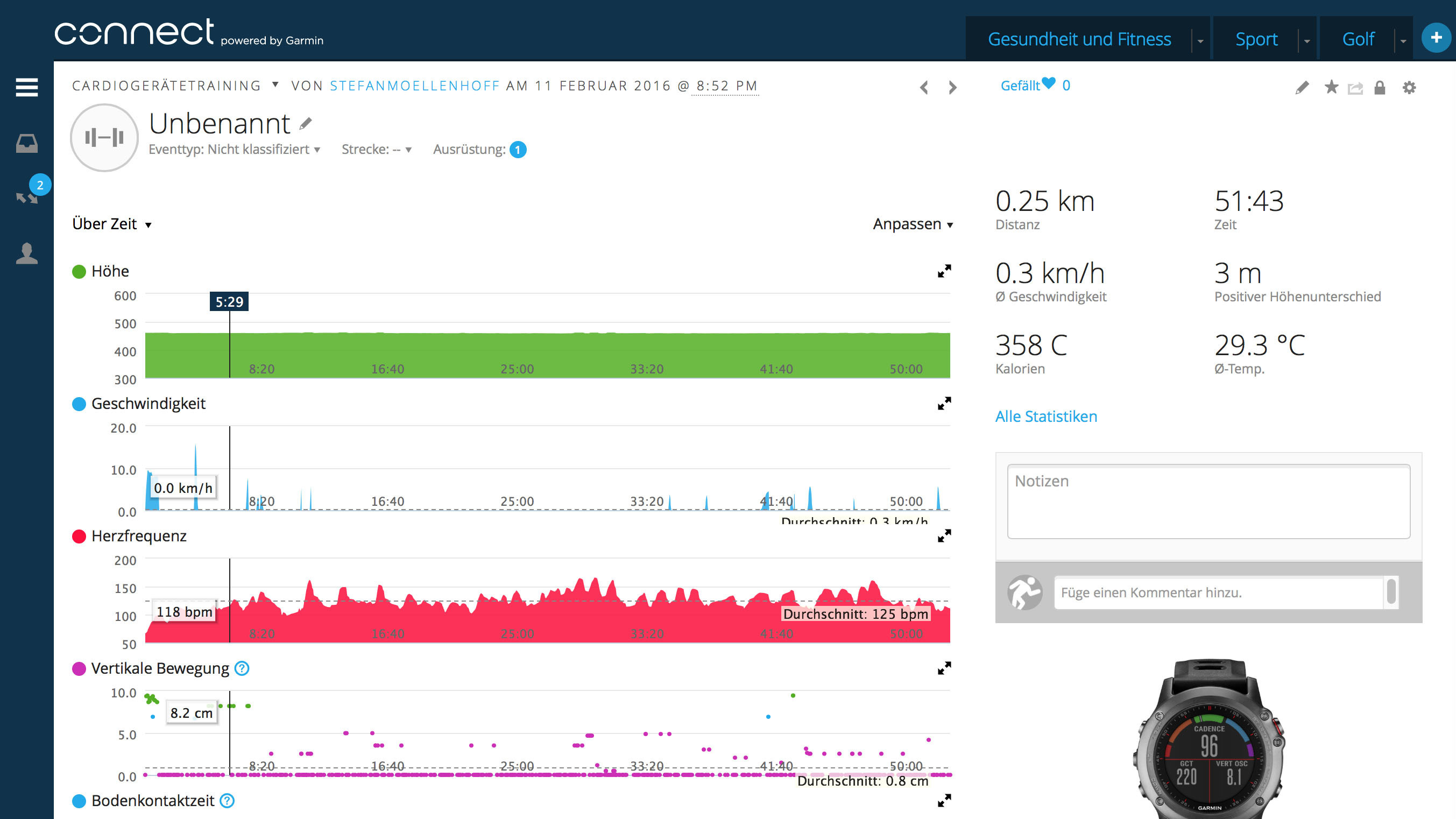Open Alle Statistiken link

coord(1045,416)
